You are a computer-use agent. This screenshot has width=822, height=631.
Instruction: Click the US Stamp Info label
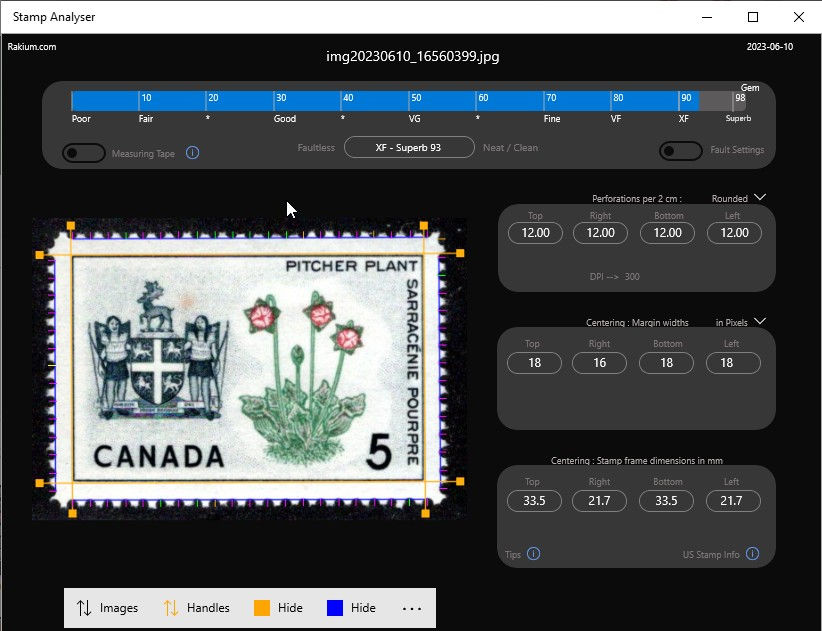pos(711,554)
